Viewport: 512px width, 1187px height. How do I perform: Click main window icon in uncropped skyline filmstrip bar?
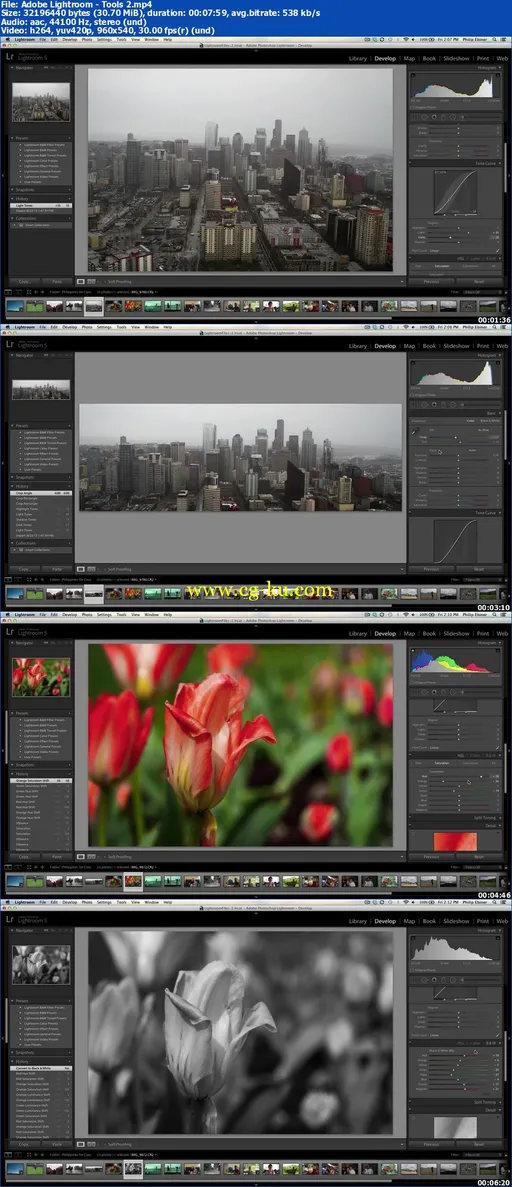point(8,292)
